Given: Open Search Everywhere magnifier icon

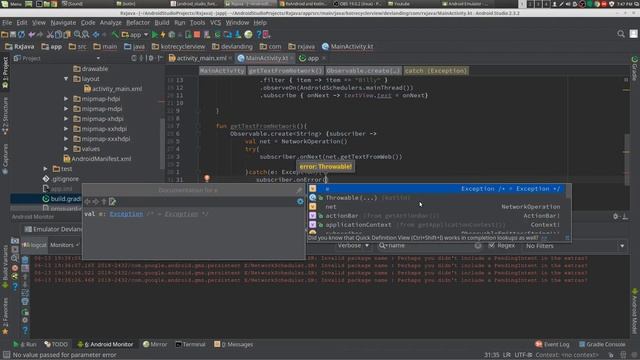Looking at the screenshot, I should tap(621, 34).
